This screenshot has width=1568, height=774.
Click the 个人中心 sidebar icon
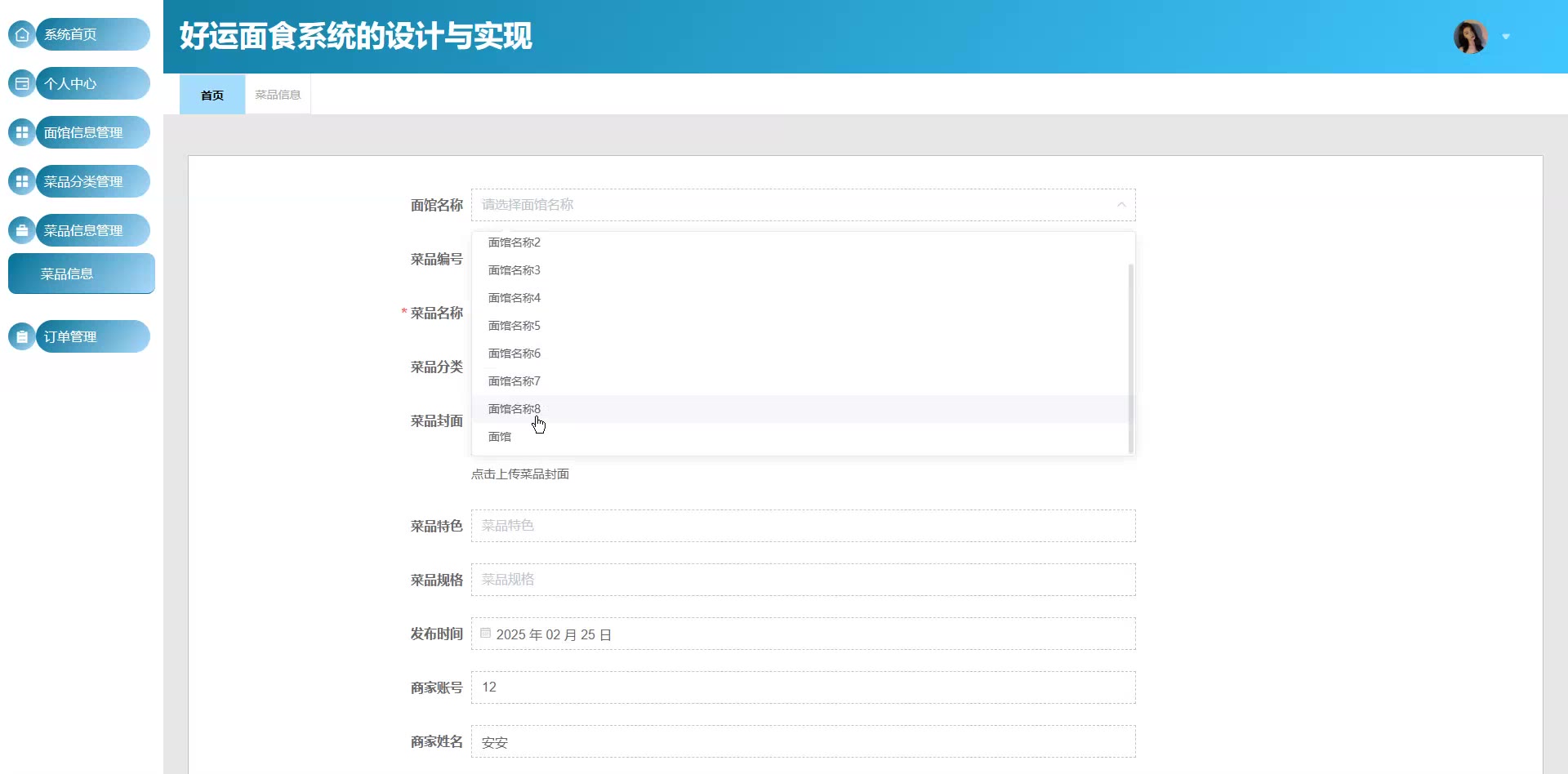click(22, 83)
